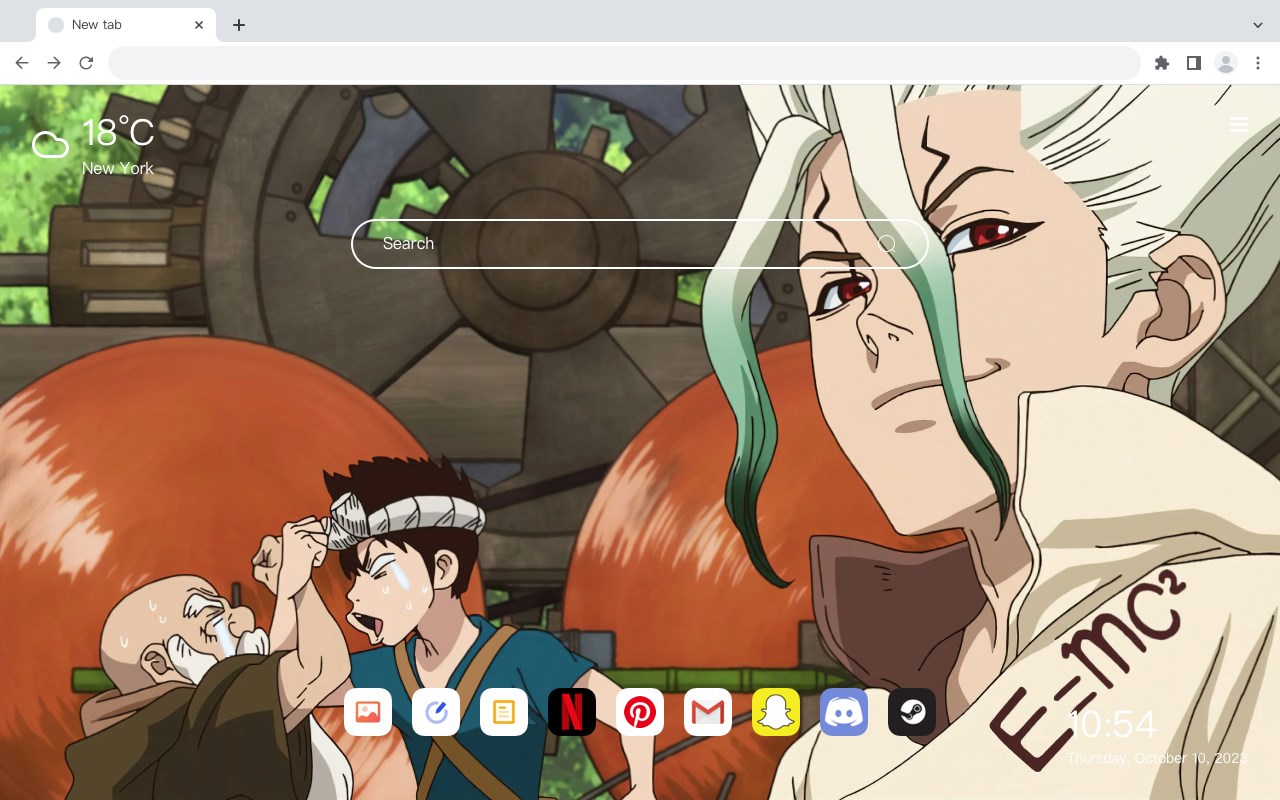Open the Gmail shortcut
The width and height of the screenshot is (1280, 800).
pos(708,712)
